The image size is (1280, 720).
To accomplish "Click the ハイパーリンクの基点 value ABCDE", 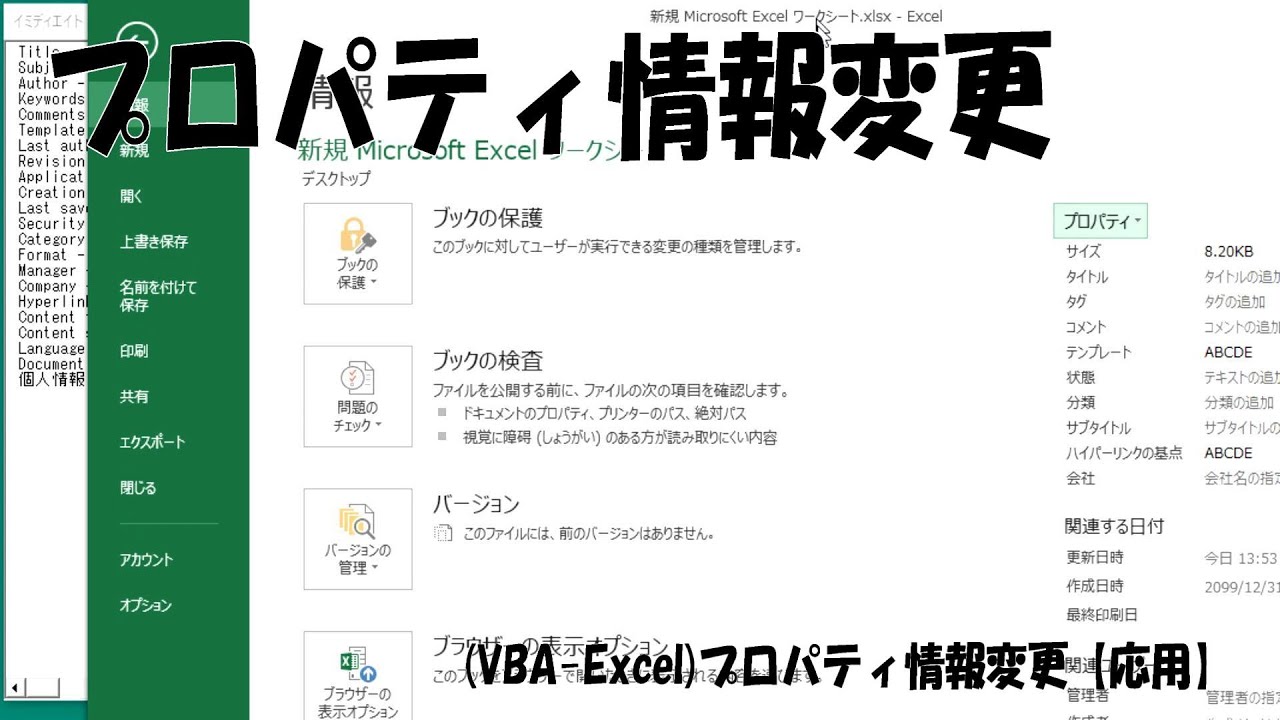I will click(1228, 453).
